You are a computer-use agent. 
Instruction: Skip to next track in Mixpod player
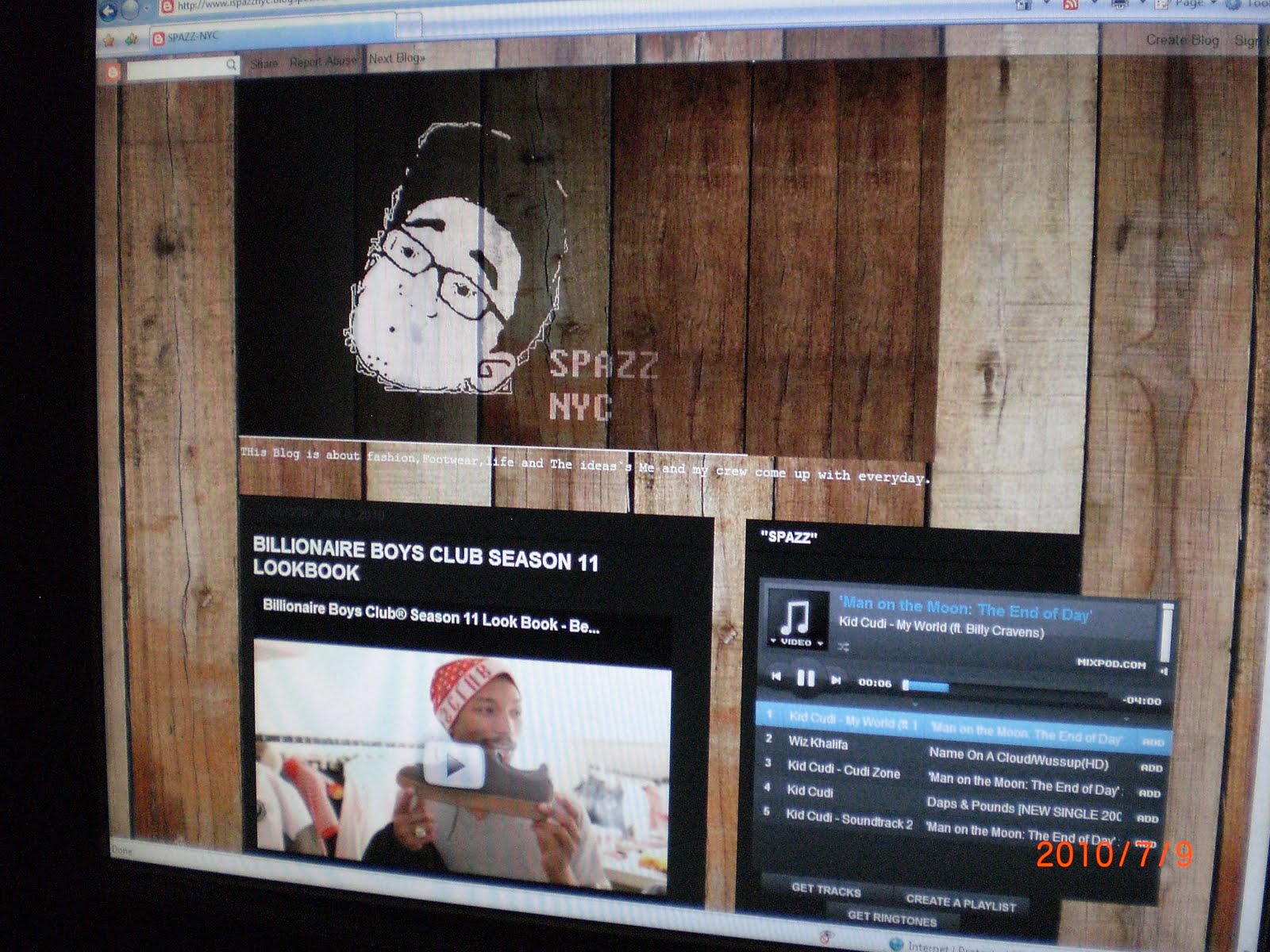click(836, 680)
